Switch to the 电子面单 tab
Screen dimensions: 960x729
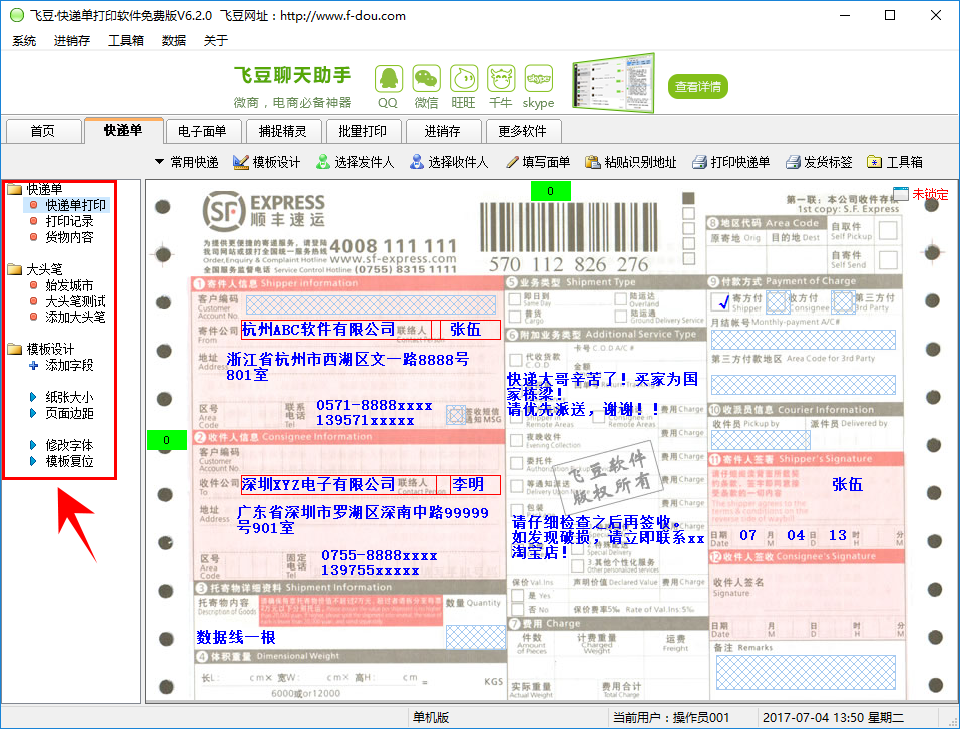click(x=202, y=131)
